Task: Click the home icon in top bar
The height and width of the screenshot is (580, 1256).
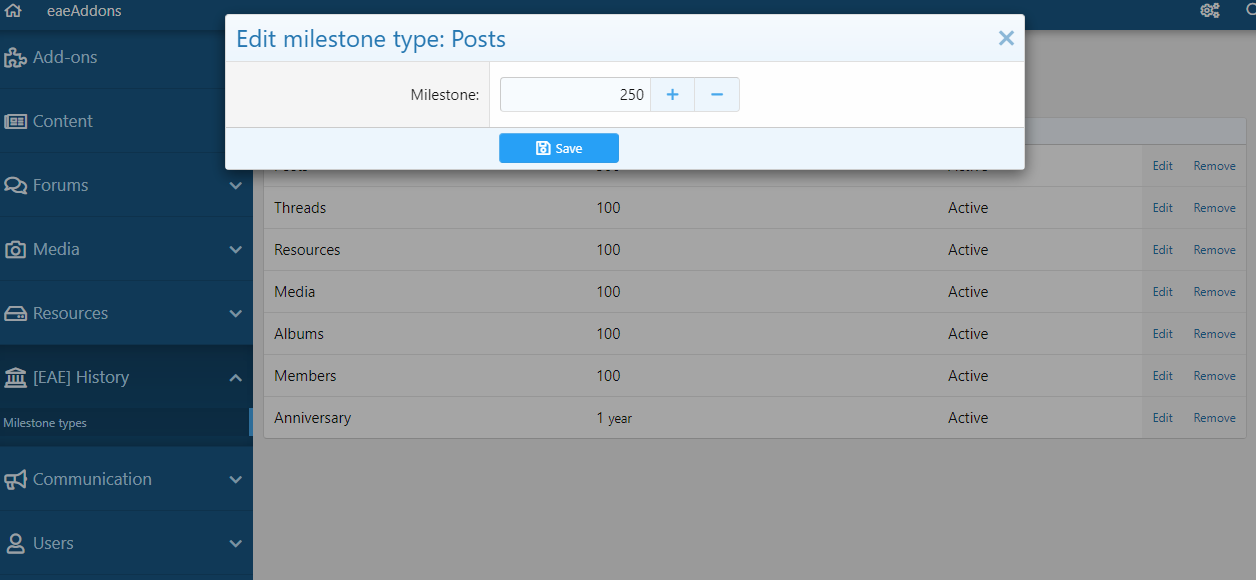Action: 14,11
